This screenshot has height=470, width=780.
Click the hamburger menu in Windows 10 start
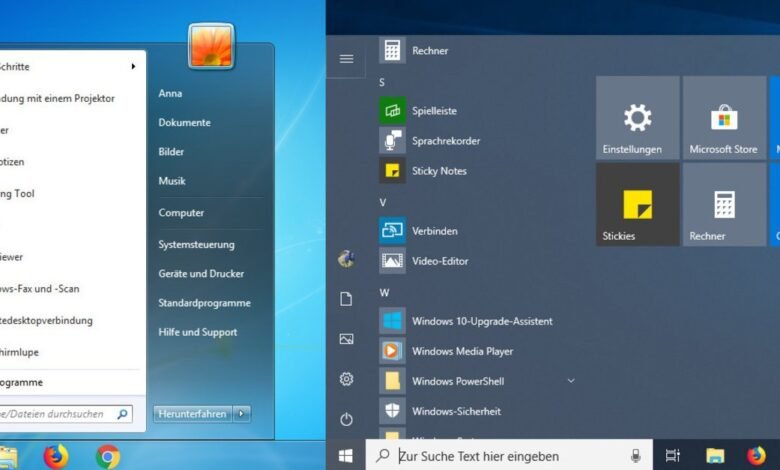[346, 59]
